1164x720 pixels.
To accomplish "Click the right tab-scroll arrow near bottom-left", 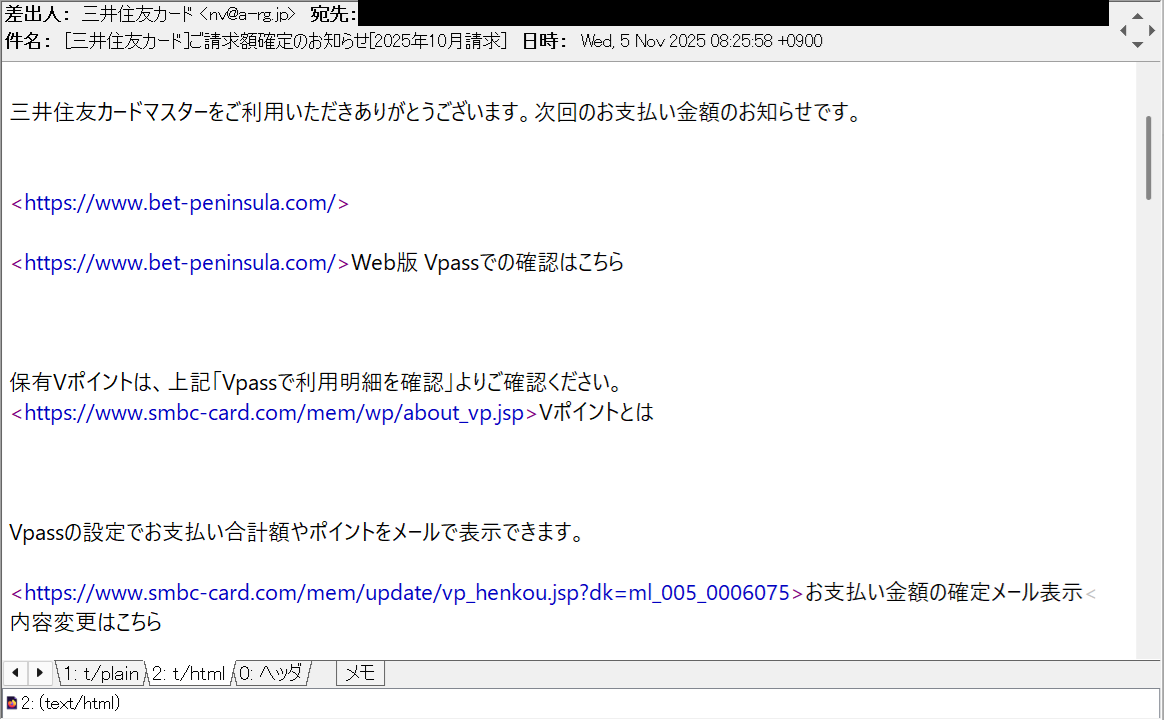I will tap(38, 672).
